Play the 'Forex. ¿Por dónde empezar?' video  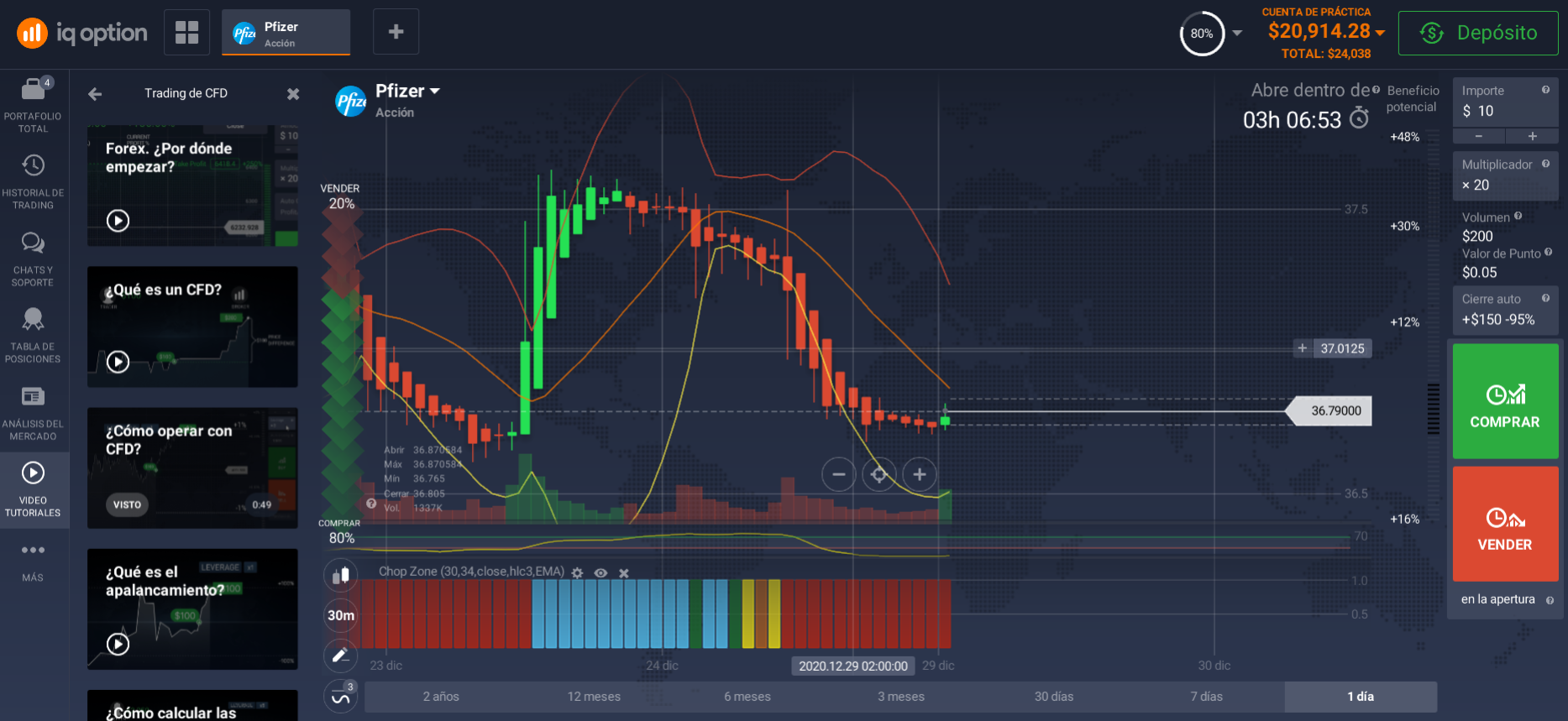pyautogui.click(x=118, y=221)
